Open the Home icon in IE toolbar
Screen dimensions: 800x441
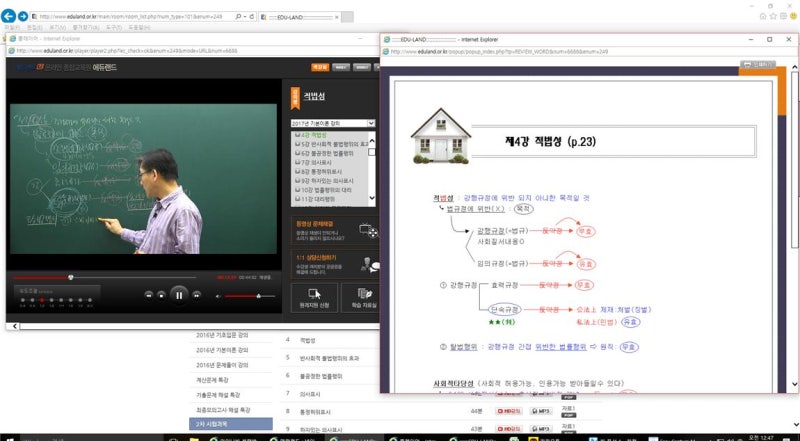[763, 16]
